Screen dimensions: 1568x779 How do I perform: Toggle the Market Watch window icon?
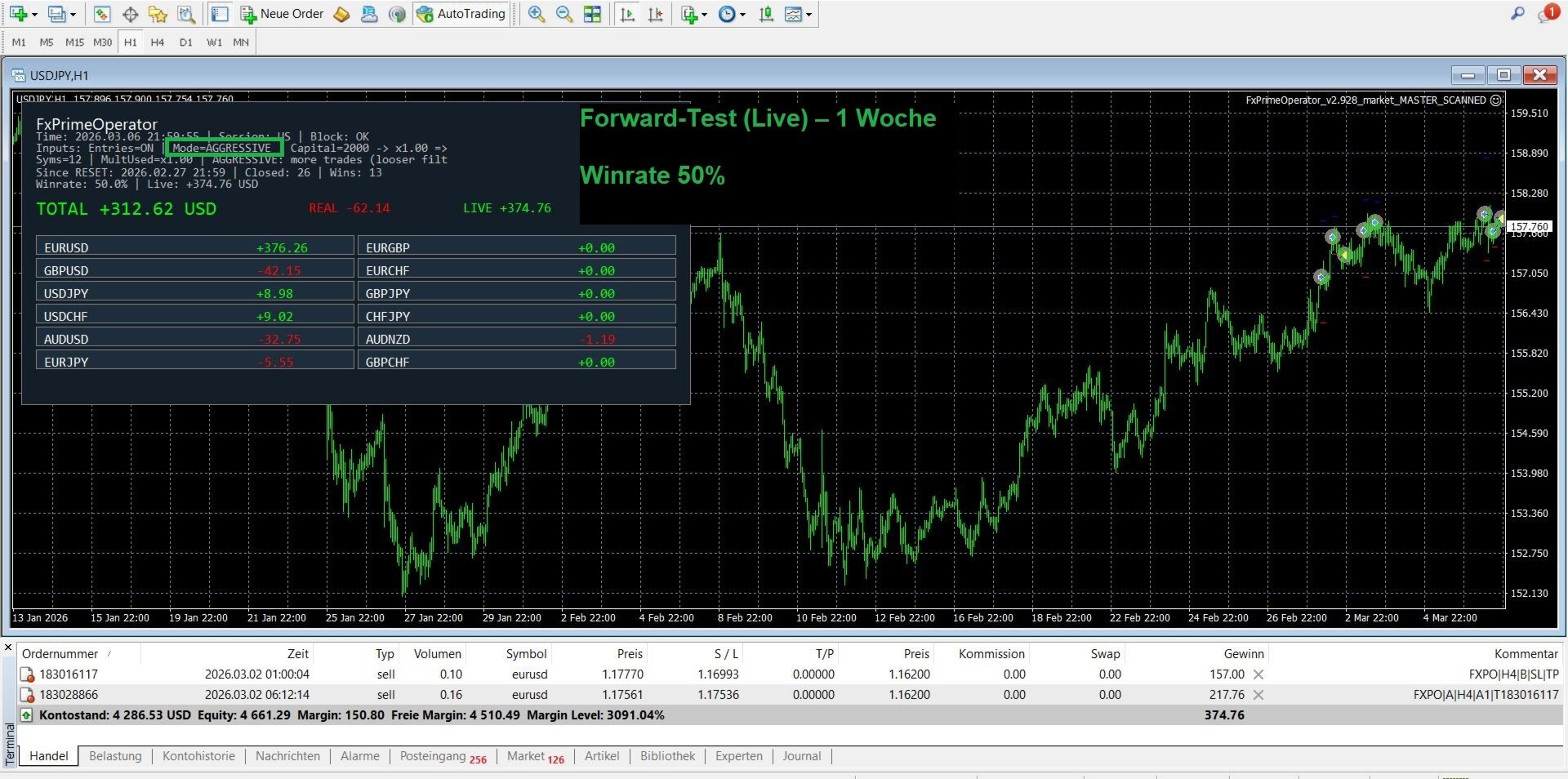[102, 14]
